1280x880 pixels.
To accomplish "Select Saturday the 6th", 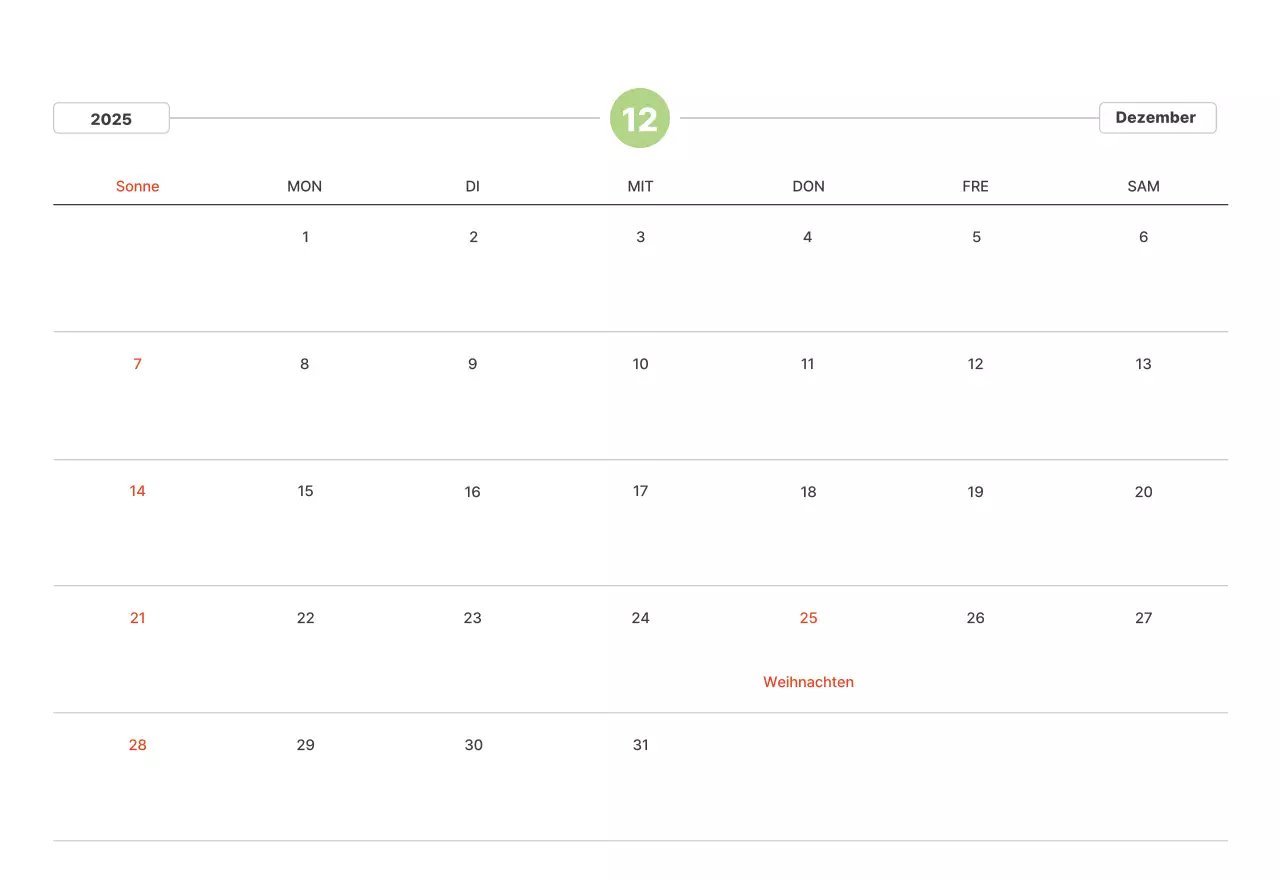I will (x=1143, y=237).
